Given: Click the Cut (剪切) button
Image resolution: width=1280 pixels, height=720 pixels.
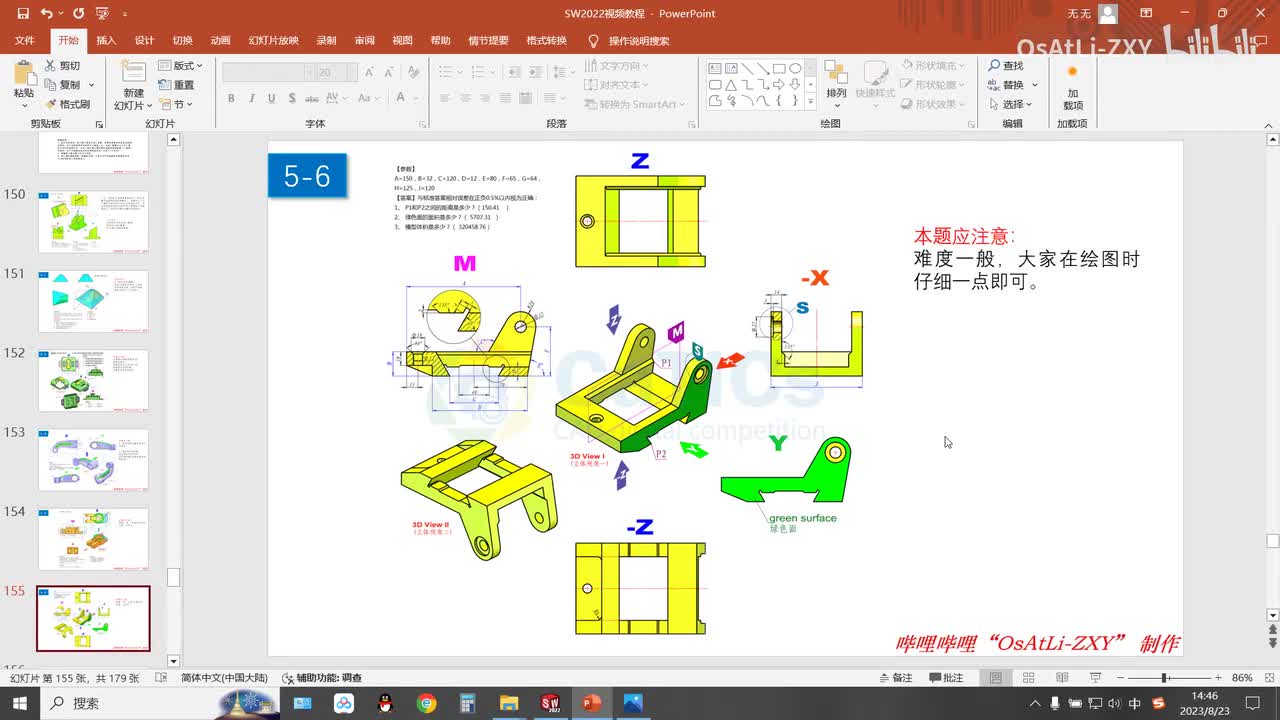Looking at the screenshot, I should tap(63, 66).
